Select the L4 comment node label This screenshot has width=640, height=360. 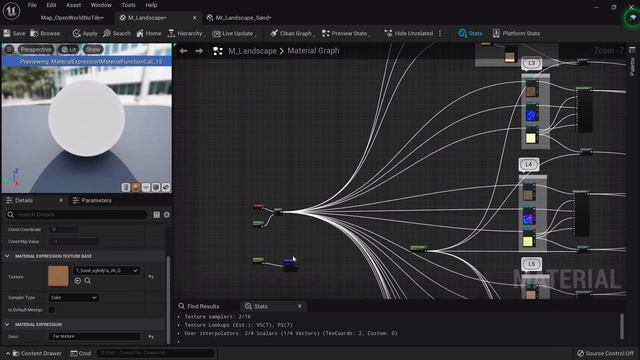529,164
